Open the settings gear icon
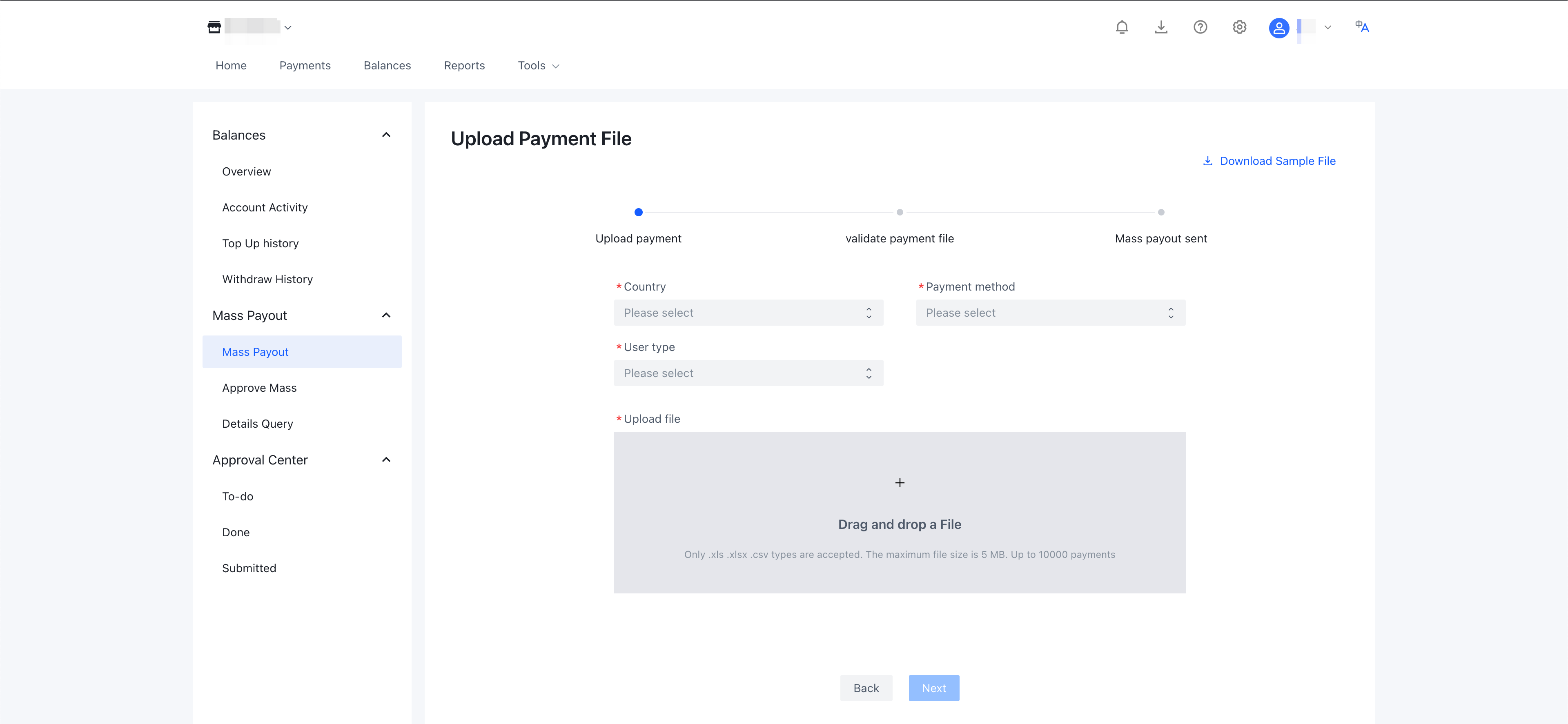This screenshot has height=724, width=1568. click(1239, 27)
